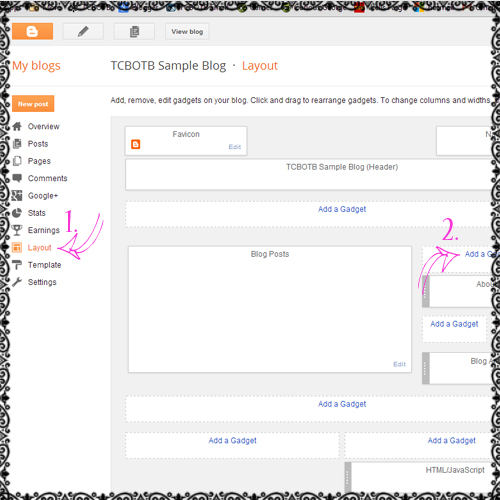Open the posts list pages icon
This screenshot has height=500, width=500.
(x=134, y=31)
